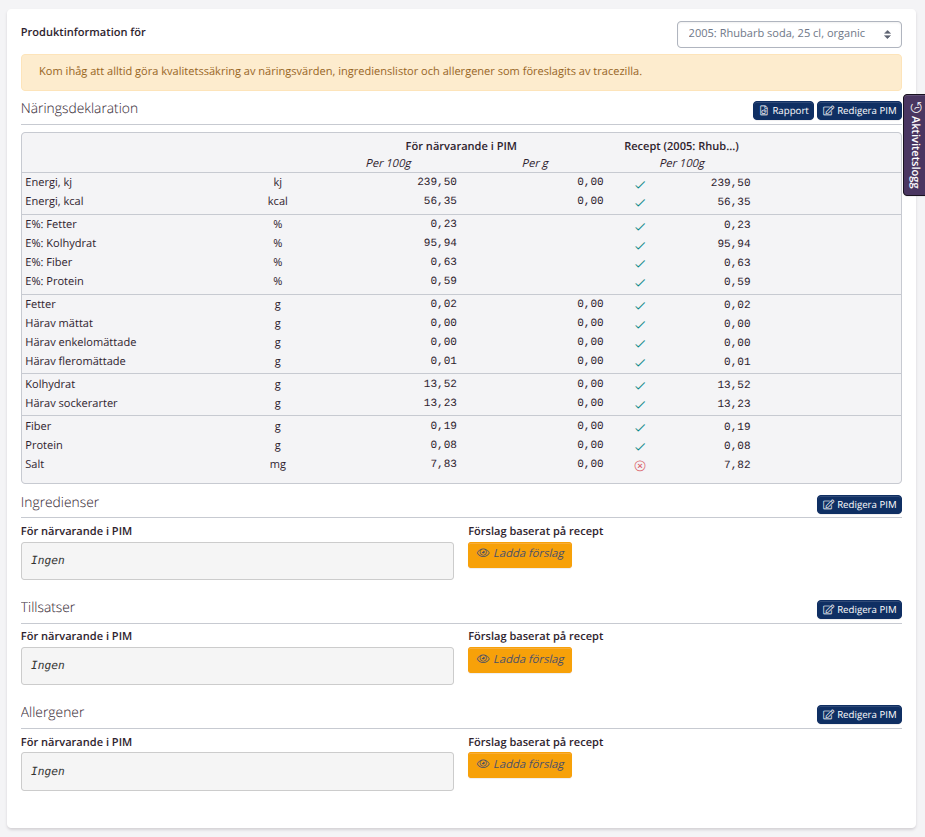Click the green checkmark on Protein row

click(x=640, y=445)
